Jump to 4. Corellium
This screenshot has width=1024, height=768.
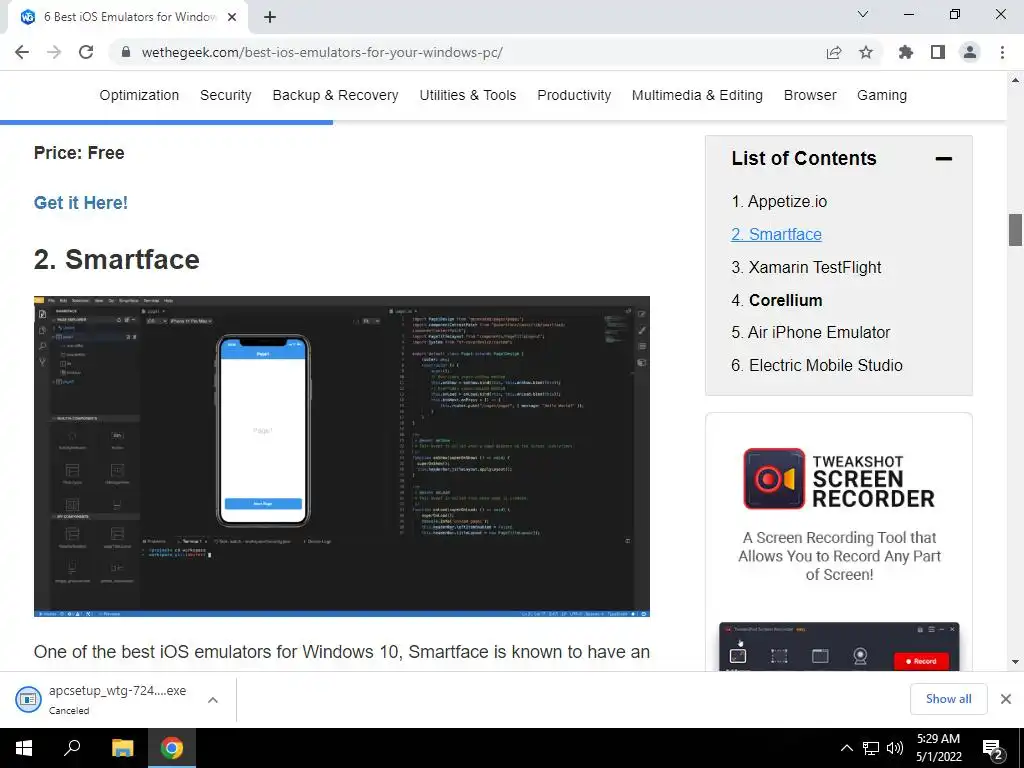tap(777, 300)
